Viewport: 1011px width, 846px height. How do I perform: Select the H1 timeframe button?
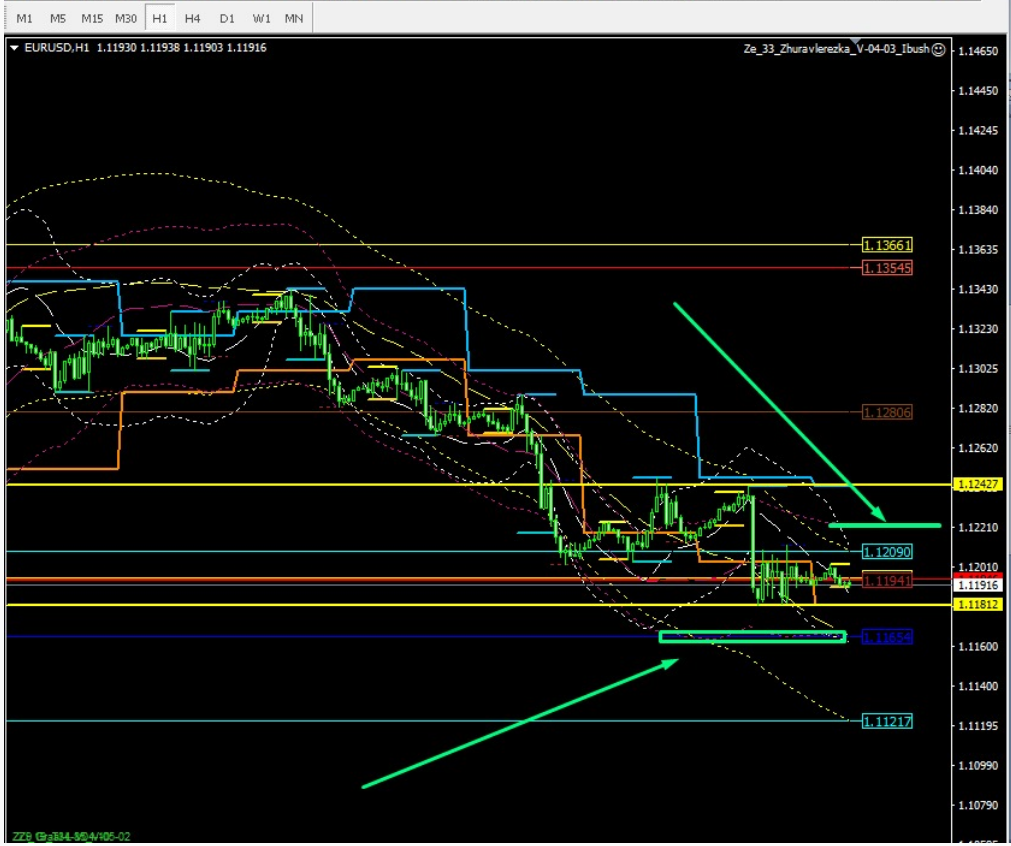click(x=159, y=18)
